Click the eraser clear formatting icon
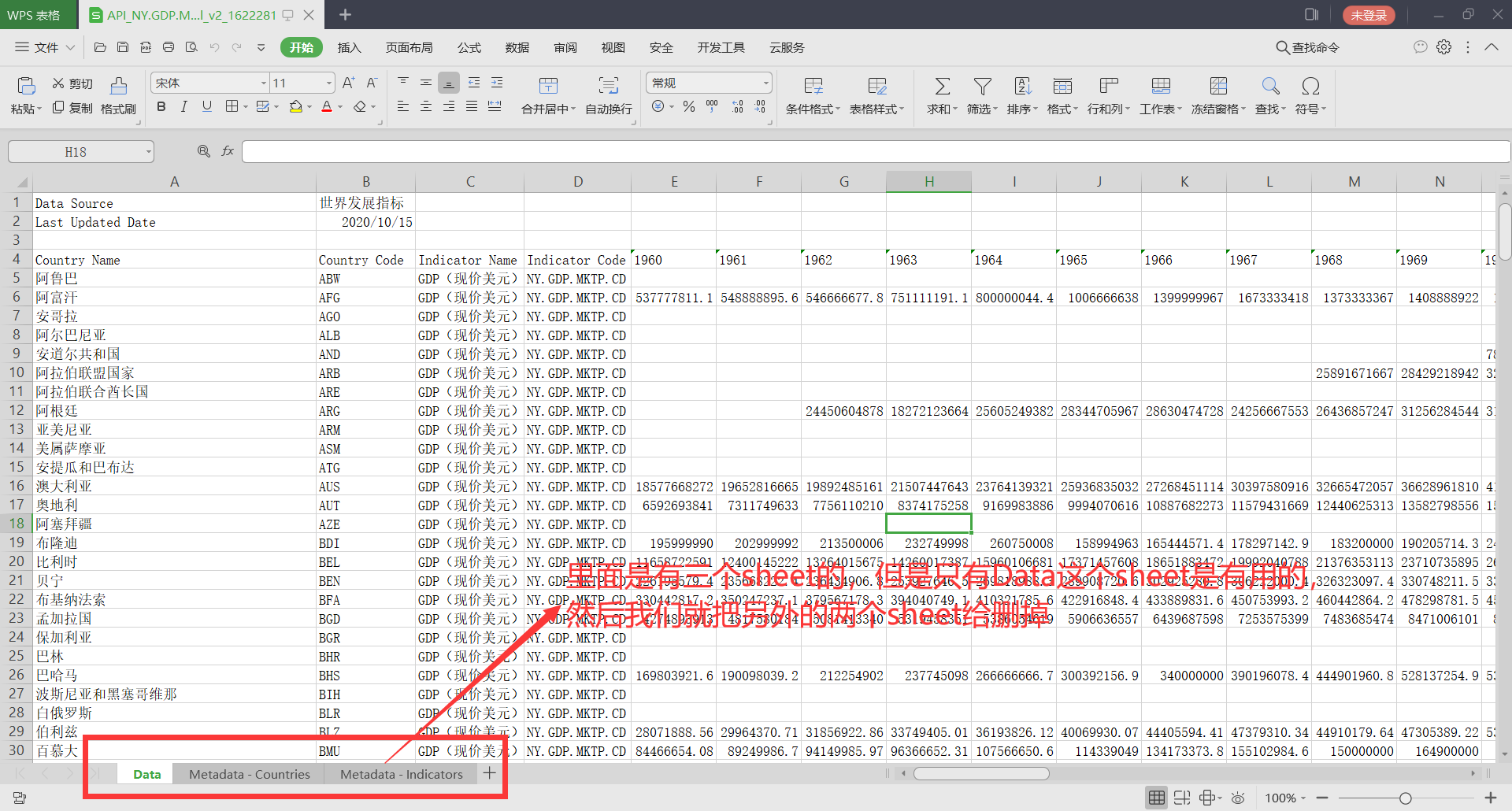 [360, 106]
